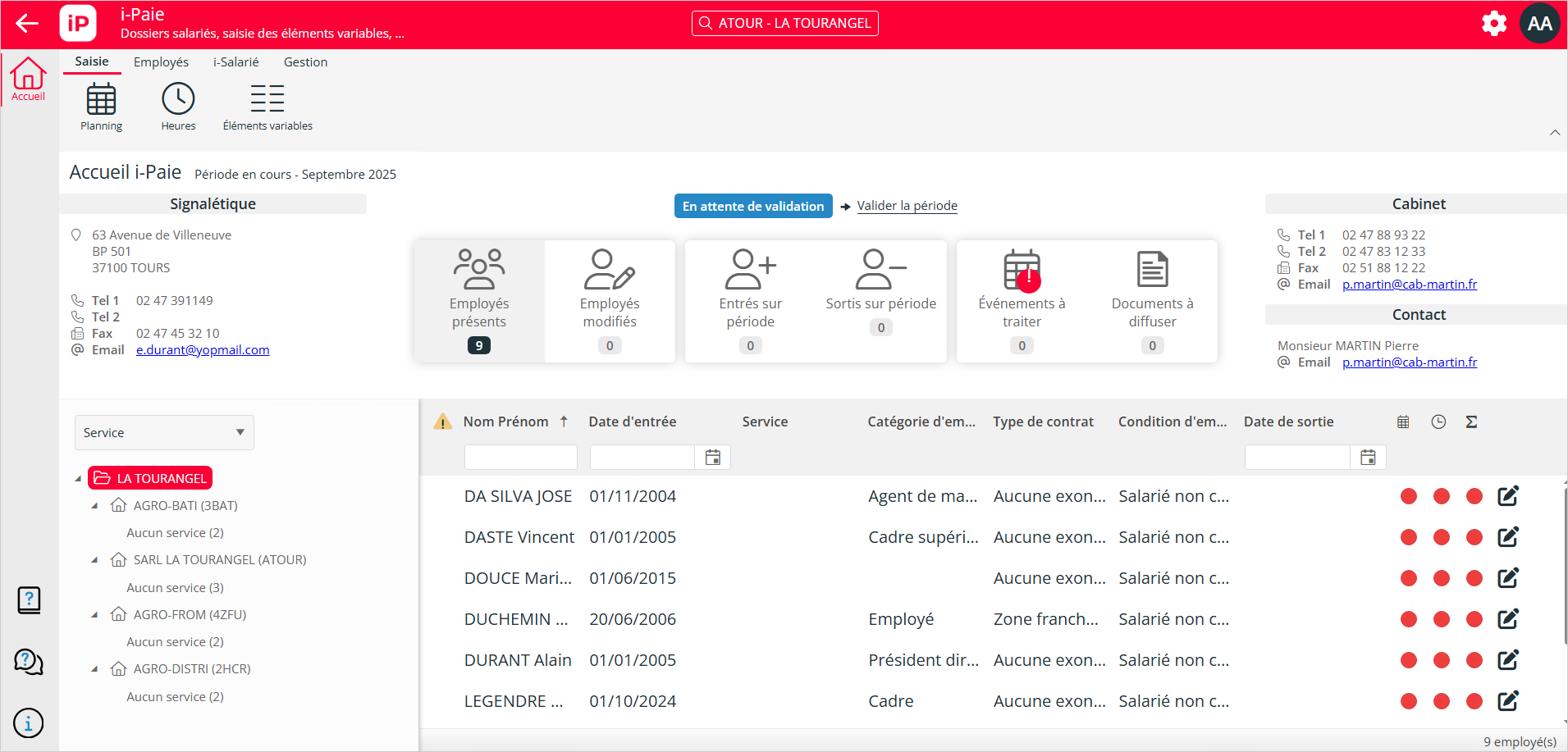Image resolution: width=1568 pixels, height=752 pixels.
Task: Click the clock column header icon
Action: 1438,422
